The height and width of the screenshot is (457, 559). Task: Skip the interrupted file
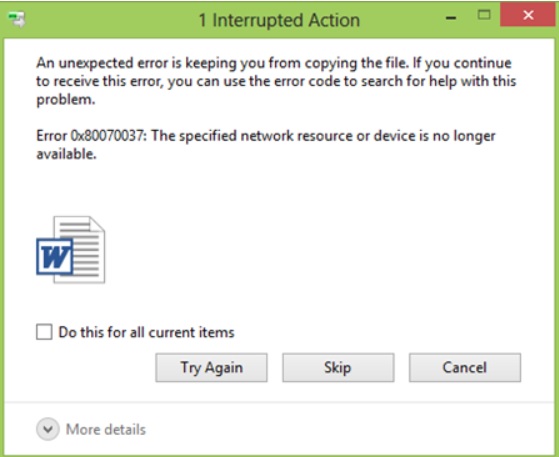tap(338, 368)
